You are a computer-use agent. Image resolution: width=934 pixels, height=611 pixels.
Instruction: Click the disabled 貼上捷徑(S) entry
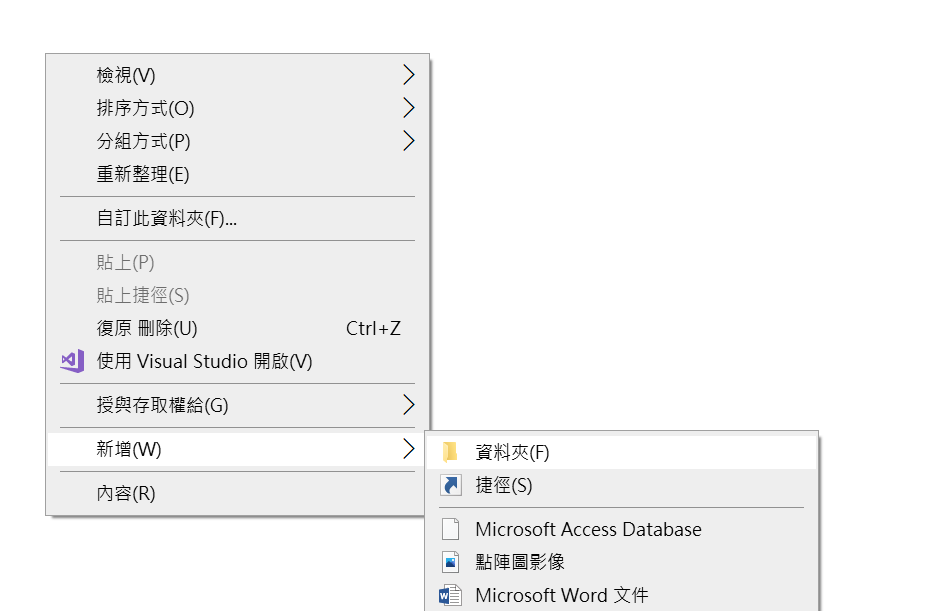238,295
